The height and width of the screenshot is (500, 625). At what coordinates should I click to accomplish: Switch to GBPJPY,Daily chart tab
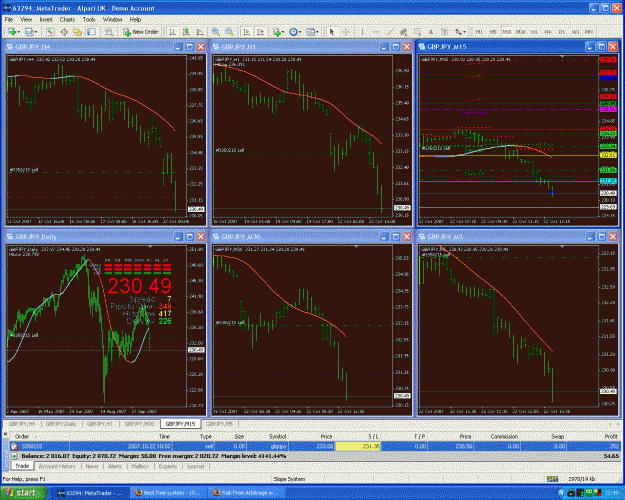click(61, 424)
